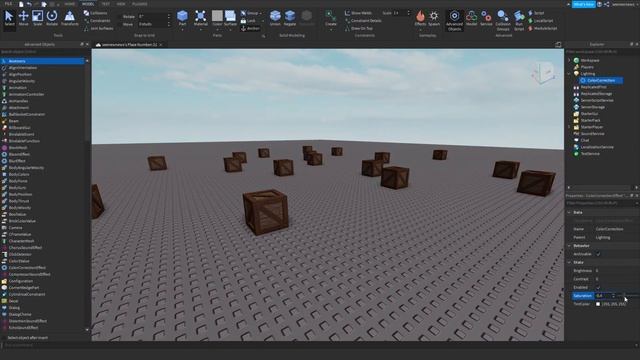Expand the StarterPlayer tree node
The image size is (640, 360).
[x=569, y=127]
